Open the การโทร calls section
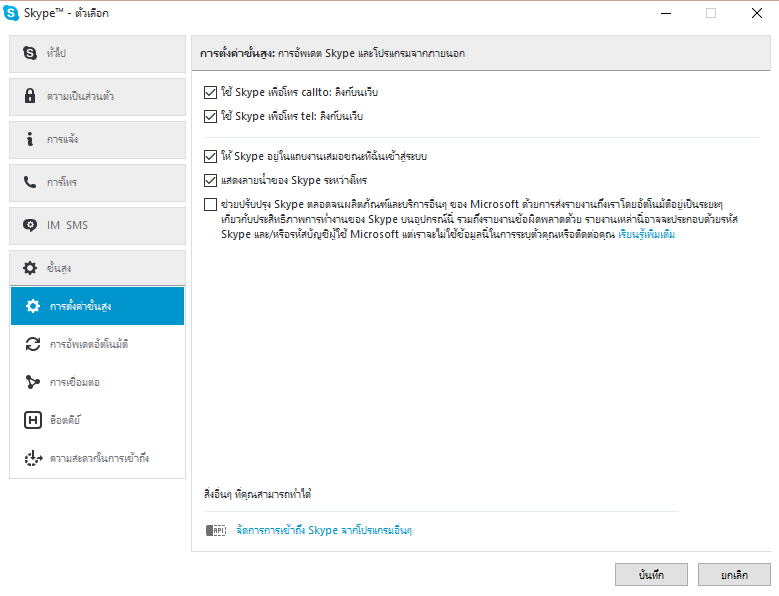This screenshot has height=596, width=779. (x=97, y=183)
